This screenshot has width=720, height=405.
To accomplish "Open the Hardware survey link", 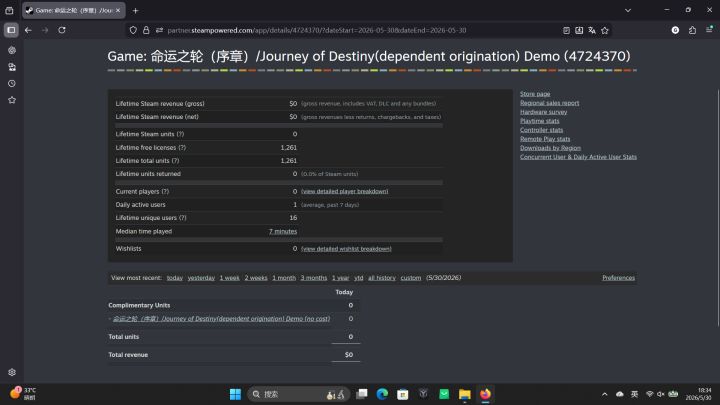I will [543, 112].
